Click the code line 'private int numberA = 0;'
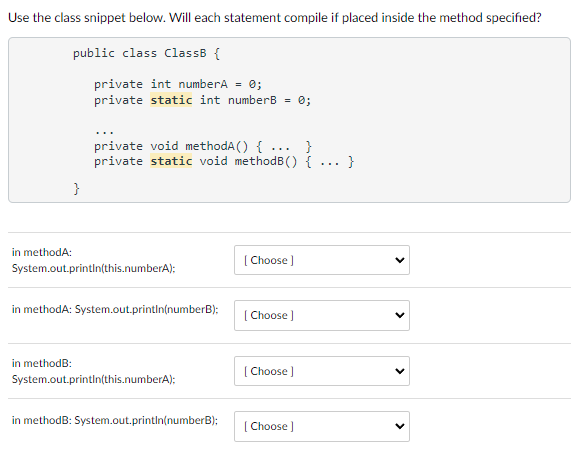 coord(178,84)
